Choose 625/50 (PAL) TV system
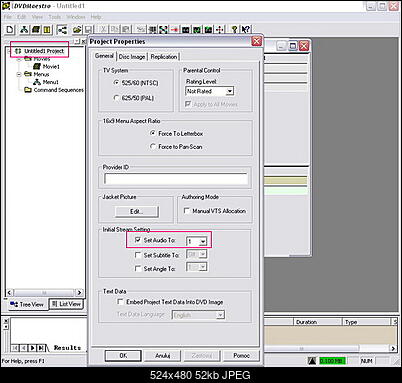The height and width of the screenshot is (383, 402). pyautogui.click(x=116, y=98)
